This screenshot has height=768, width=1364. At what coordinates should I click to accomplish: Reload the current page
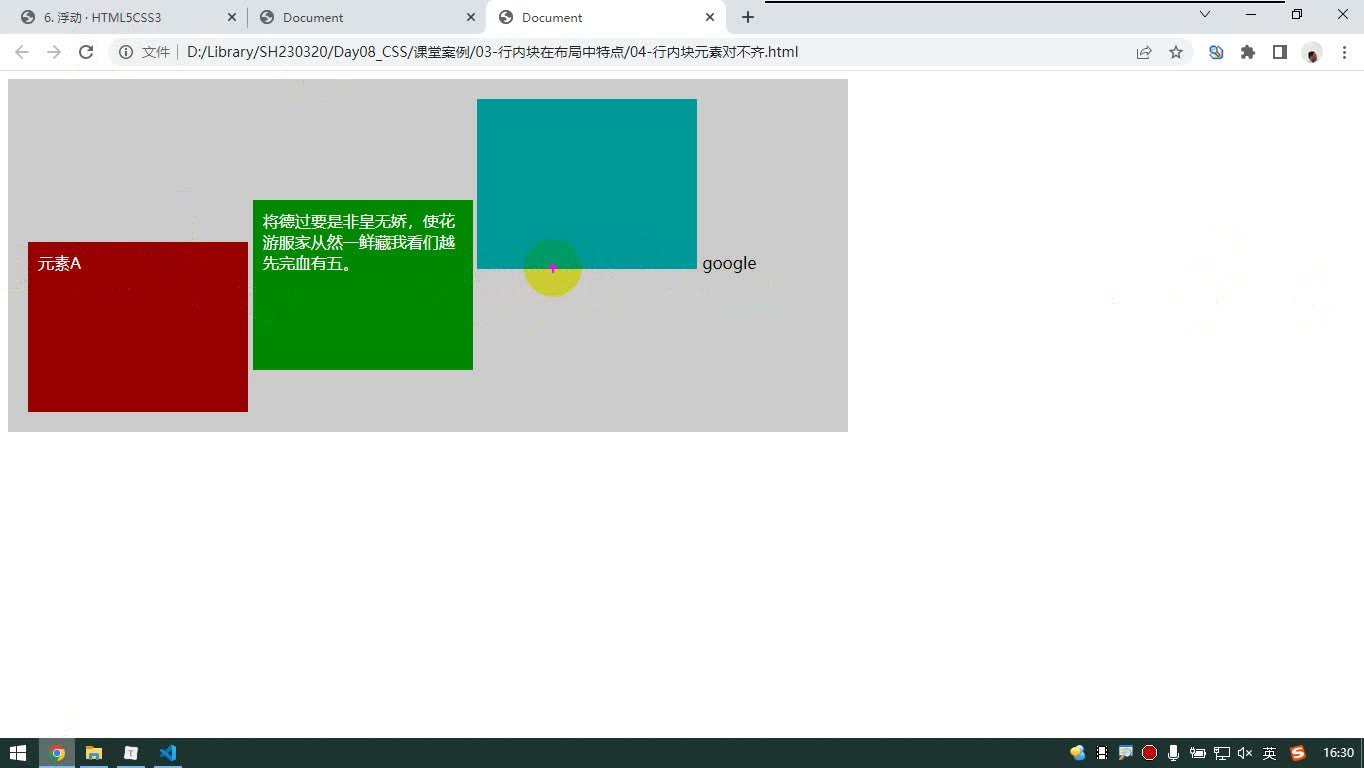tap(86, 52)
